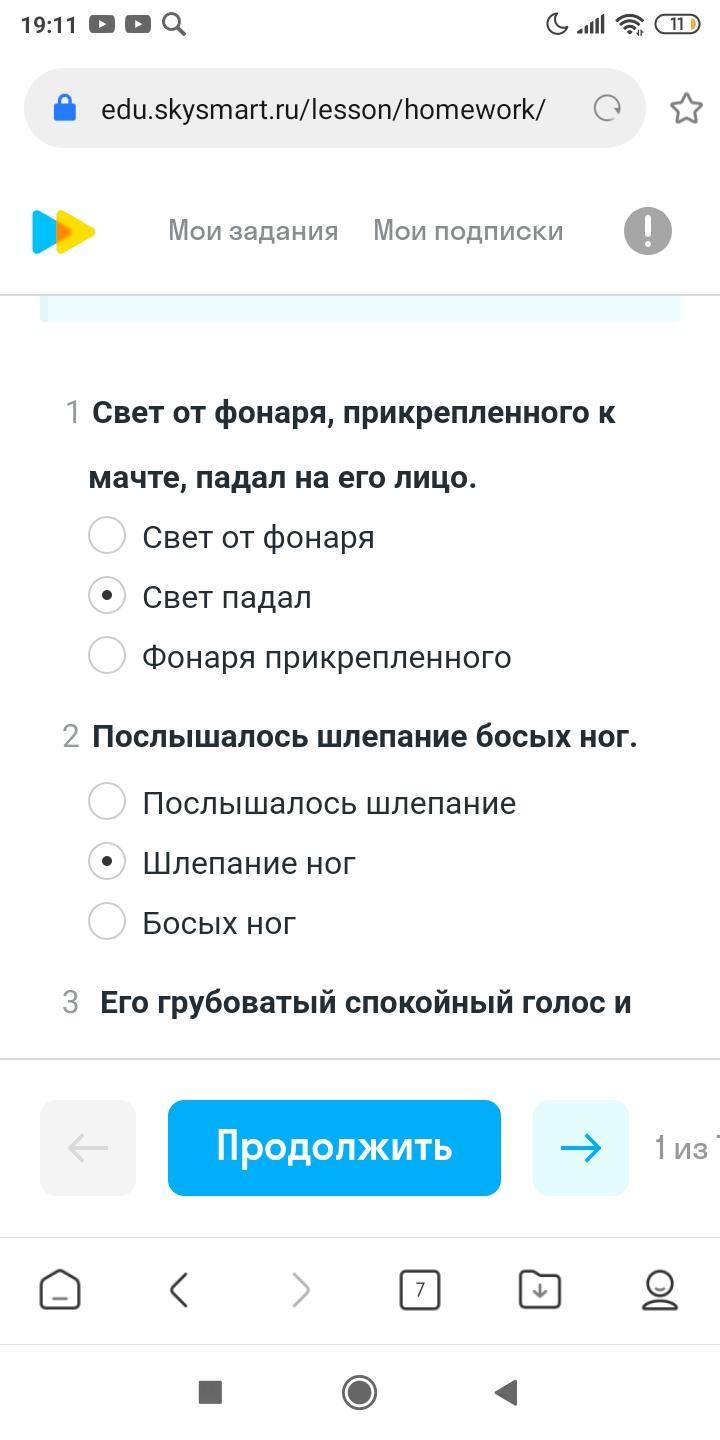This screenshot has height=1440, width=720.
Task: Go back with browser left chevron
Action: click(x=179, y=1290)
